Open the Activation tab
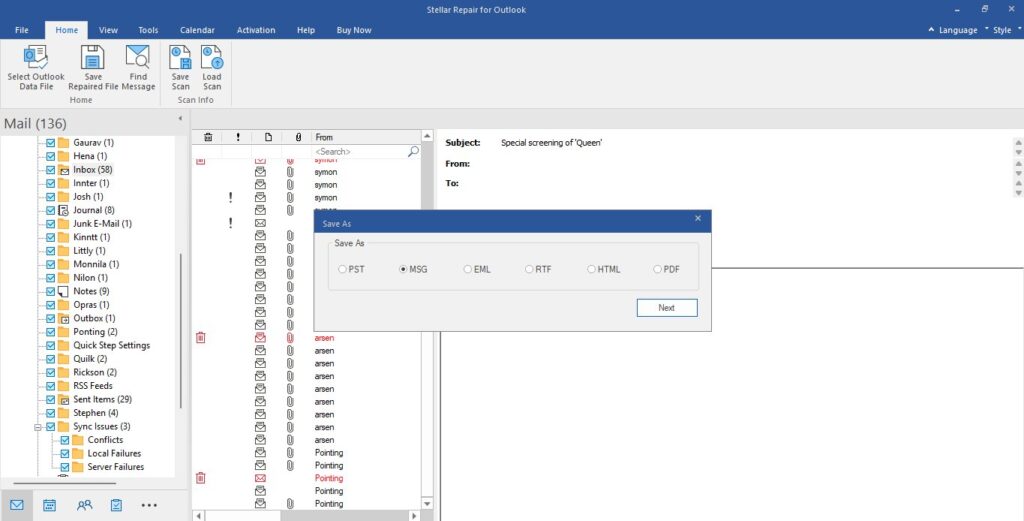Viewport: 1024px width, 521px height. (x=256, y=30)
